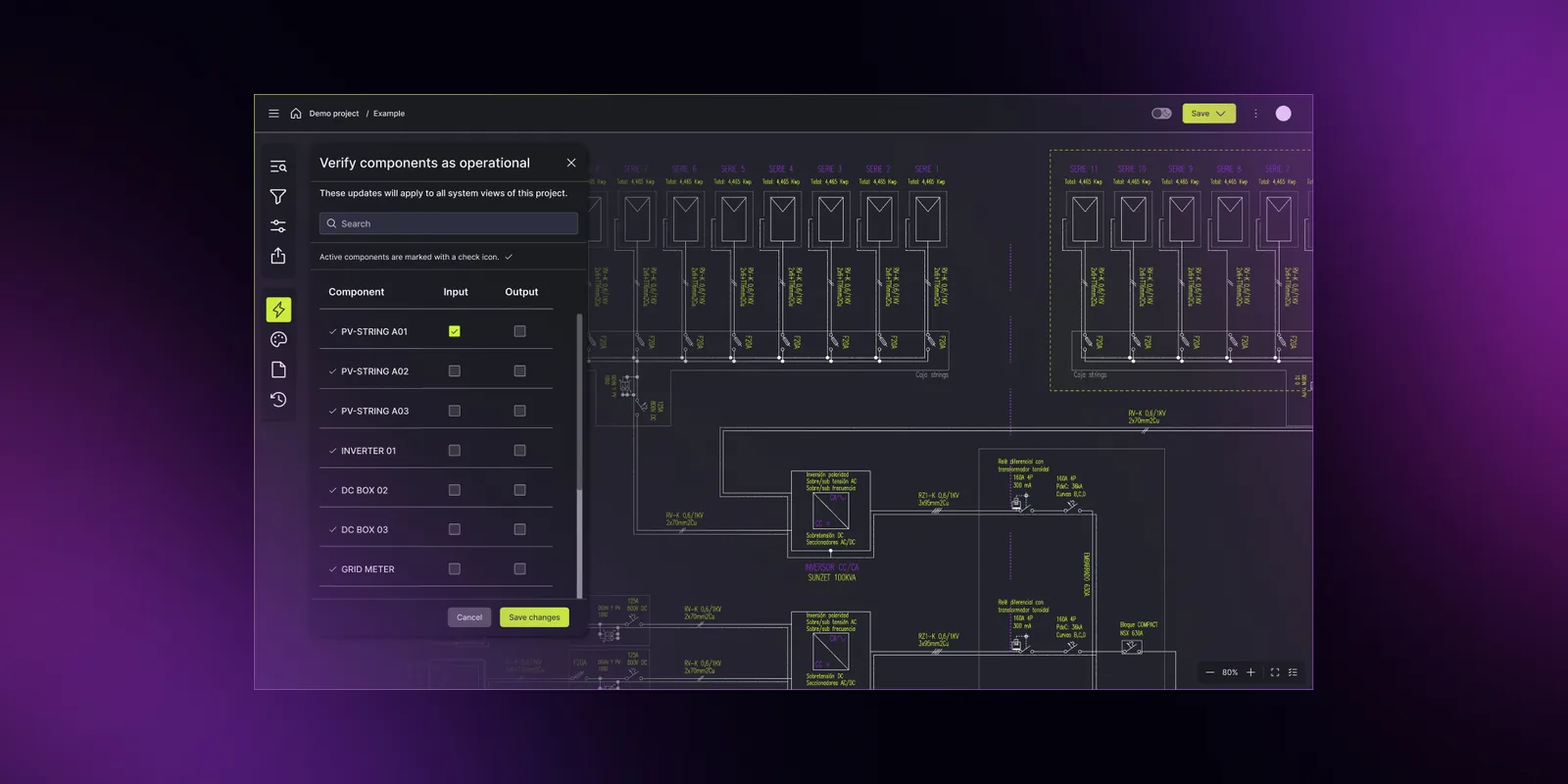Select the GRID METER row label
The height and width of the screenshot is (784, 1568).
367,569
